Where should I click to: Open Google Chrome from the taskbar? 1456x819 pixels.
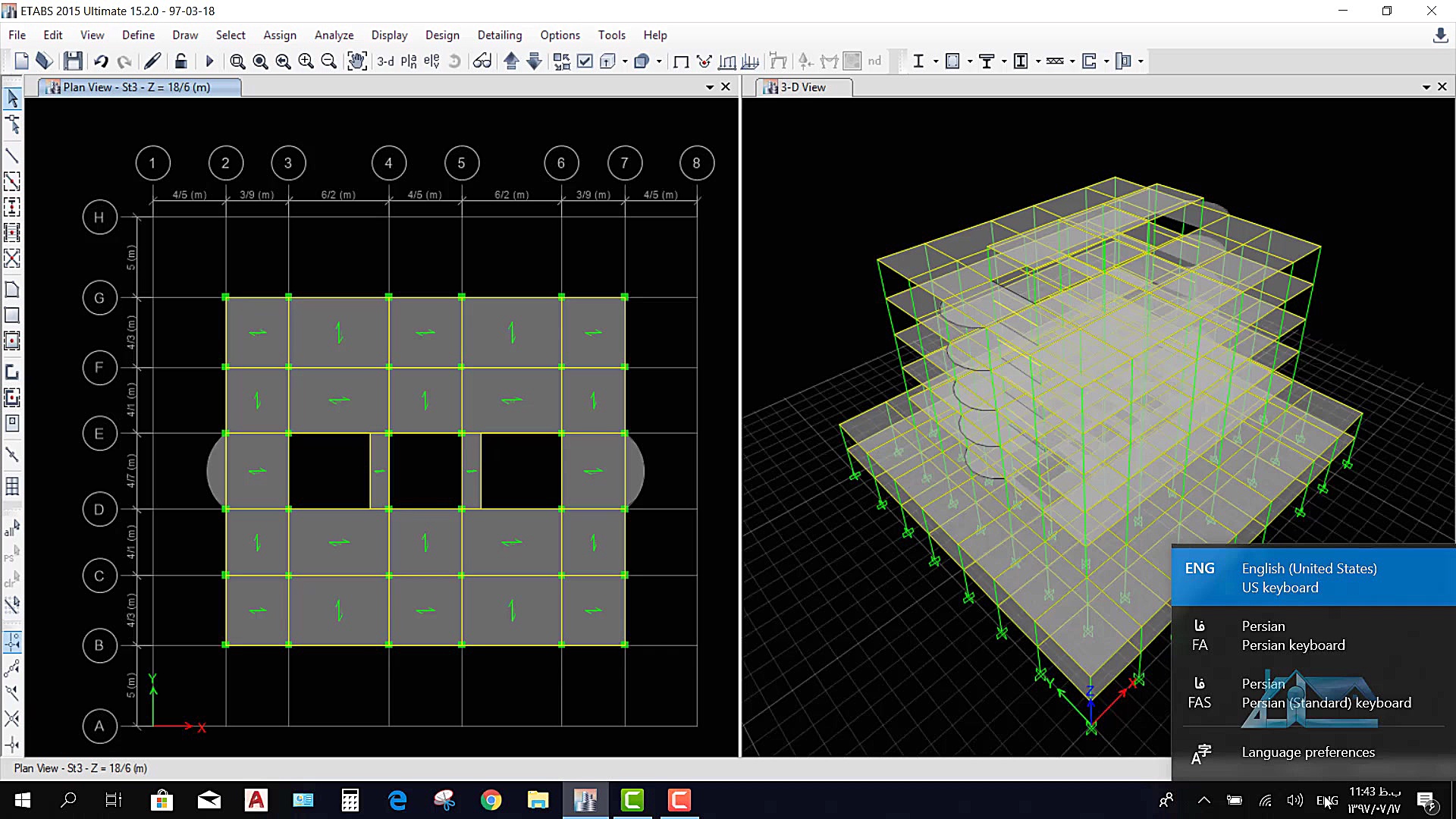point(491,800)
